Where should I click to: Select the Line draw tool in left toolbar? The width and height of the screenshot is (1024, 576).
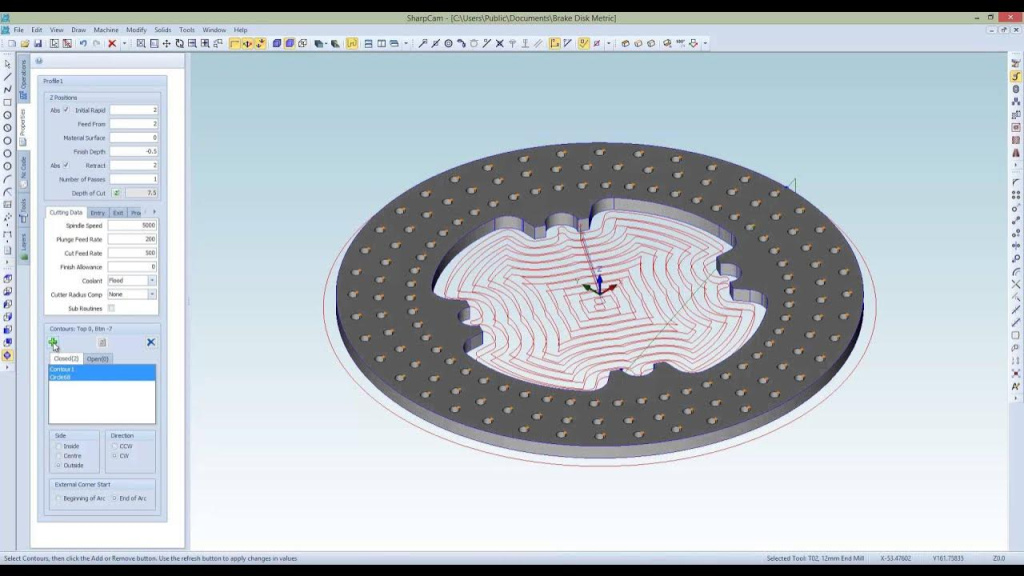(x=8, y=76)
